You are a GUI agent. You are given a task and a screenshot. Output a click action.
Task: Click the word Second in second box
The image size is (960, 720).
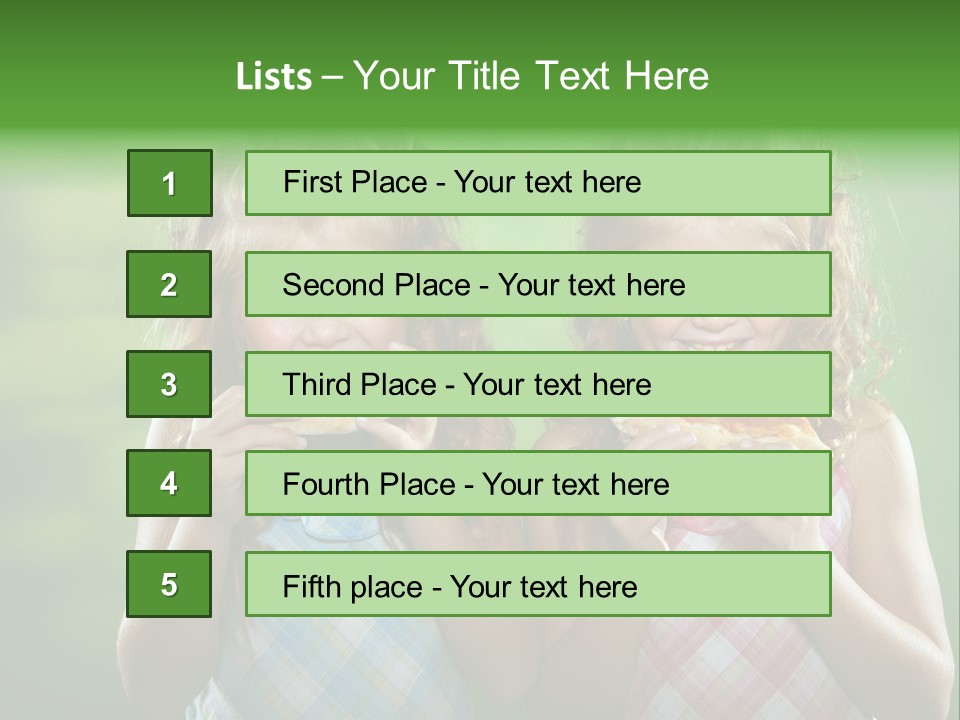pyautogui.click(x=334, y=285)
